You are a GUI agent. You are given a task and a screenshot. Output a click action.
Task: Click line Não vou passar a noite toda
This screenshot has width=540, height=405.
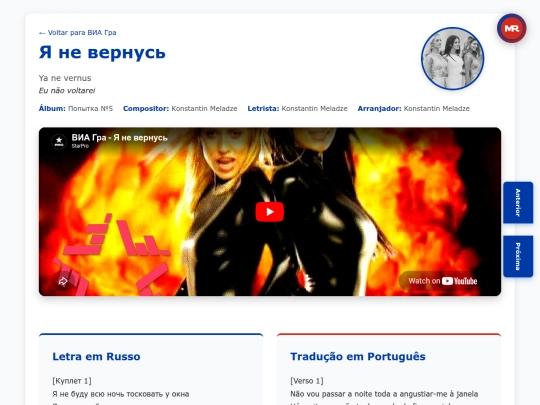(x=384, y=394)
